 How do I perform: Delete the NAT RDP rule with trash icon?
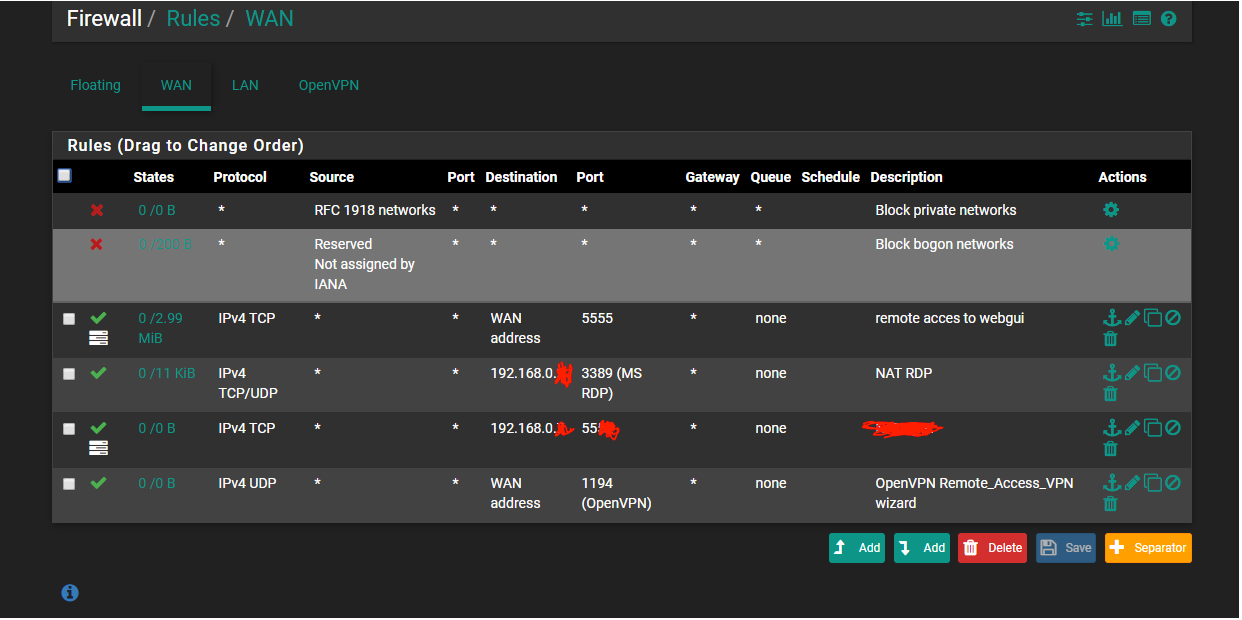click(1110, 394)
